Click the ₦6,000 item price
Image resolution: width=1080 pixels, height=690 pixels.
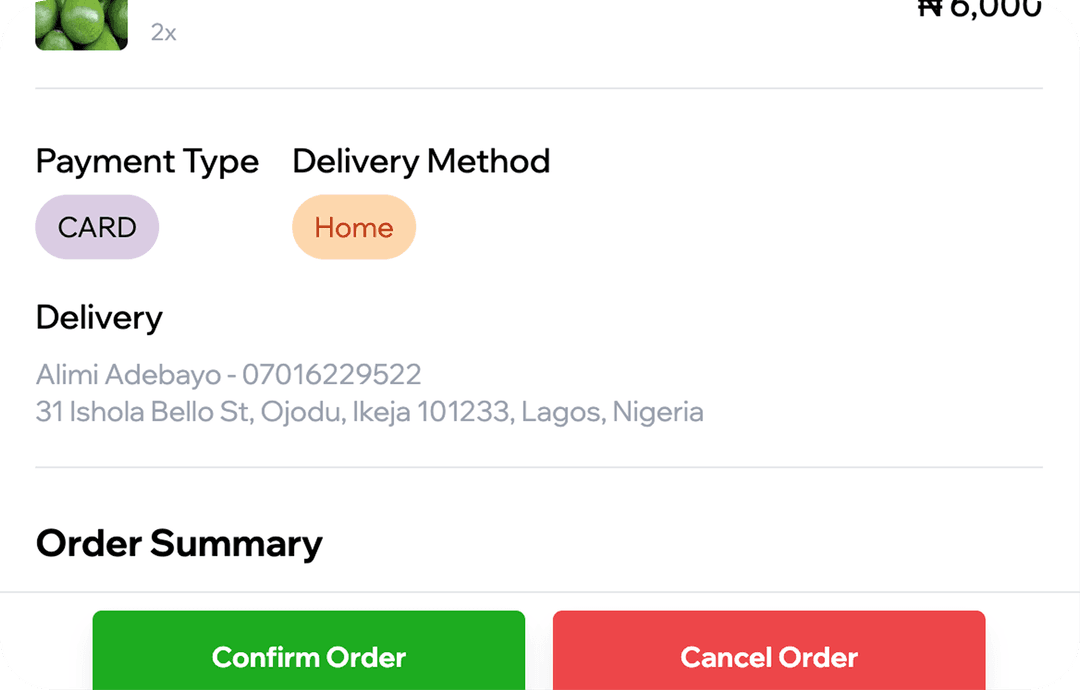[979, 8]
